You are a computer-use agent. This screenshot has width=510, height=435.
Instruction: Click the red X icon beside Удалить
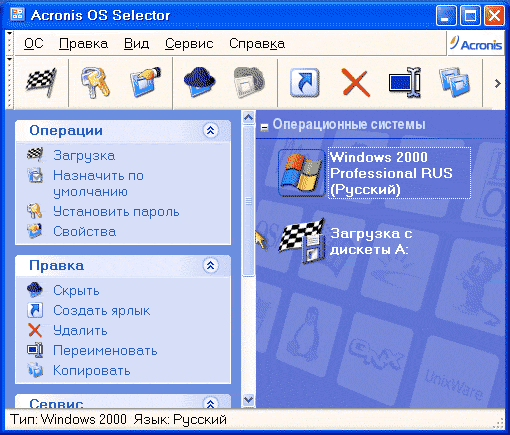click(35, 330)
